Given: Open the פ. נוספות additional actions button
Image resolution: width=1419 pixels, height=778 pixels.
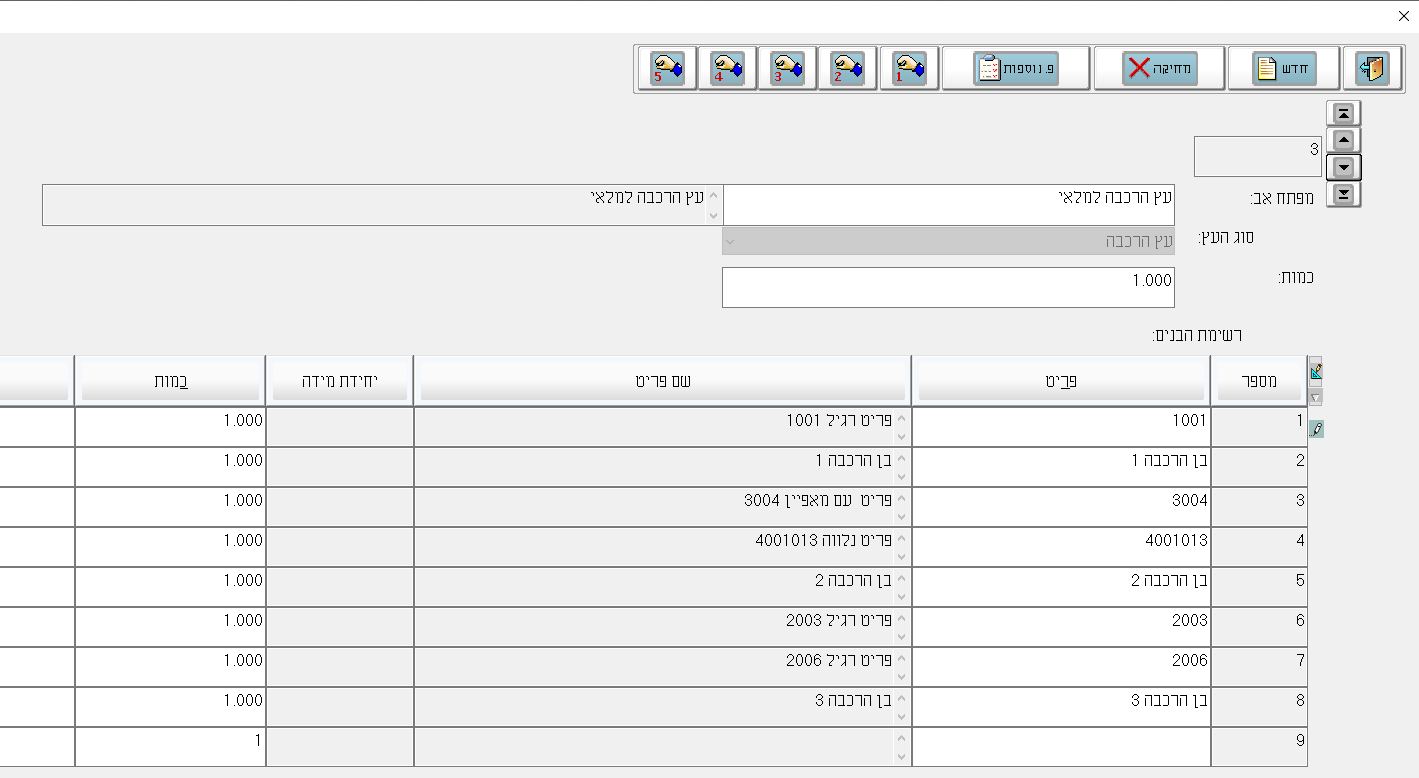Looking at the screenshot, I should click(1016, 69).
